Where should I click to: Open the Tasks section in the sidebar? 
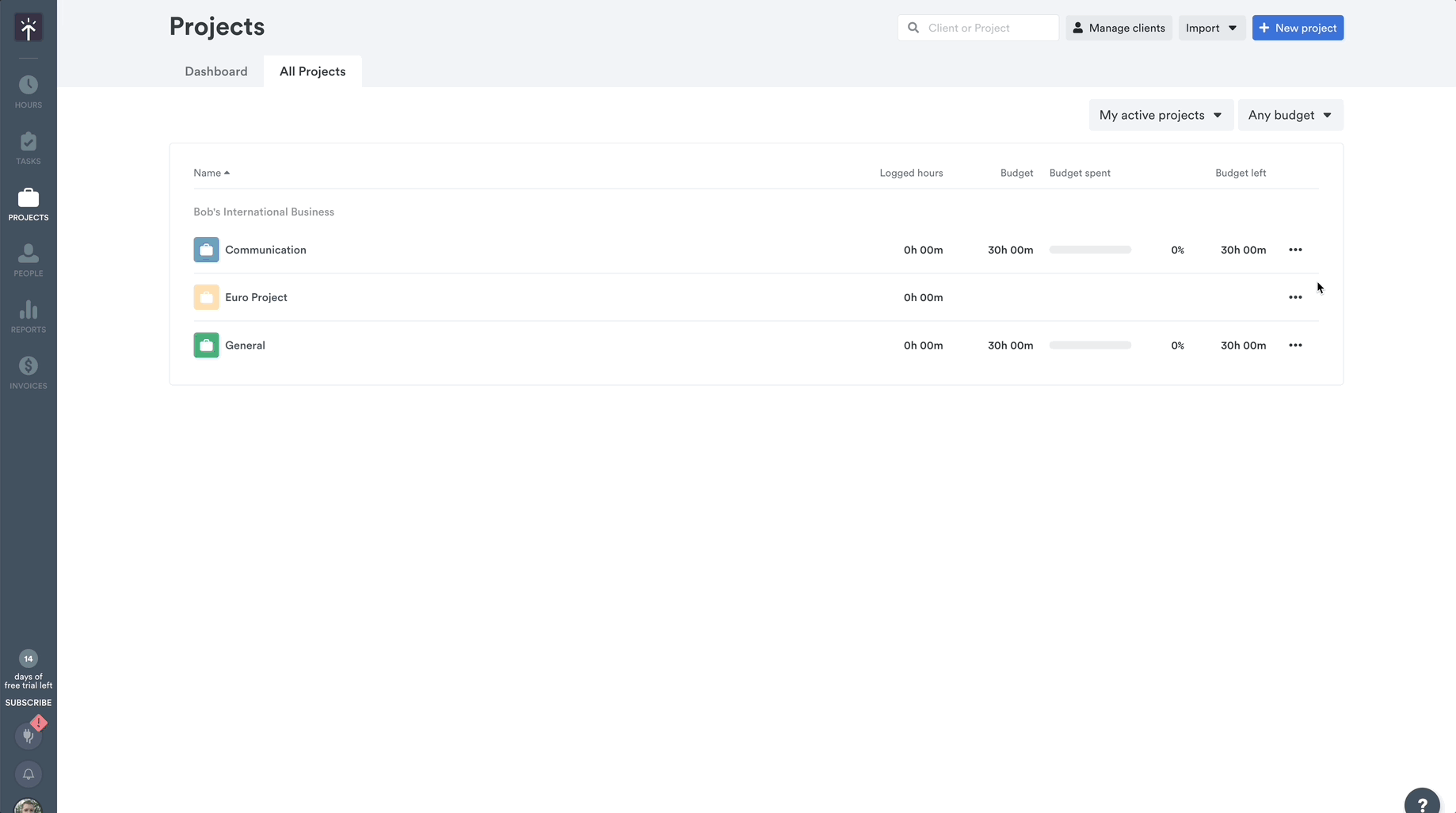click(28, 147)
